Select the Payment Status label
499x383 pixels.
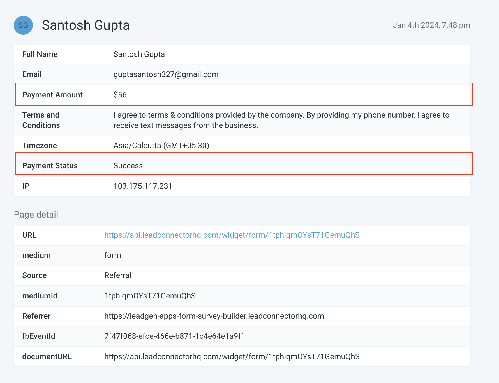coord(50,166)
